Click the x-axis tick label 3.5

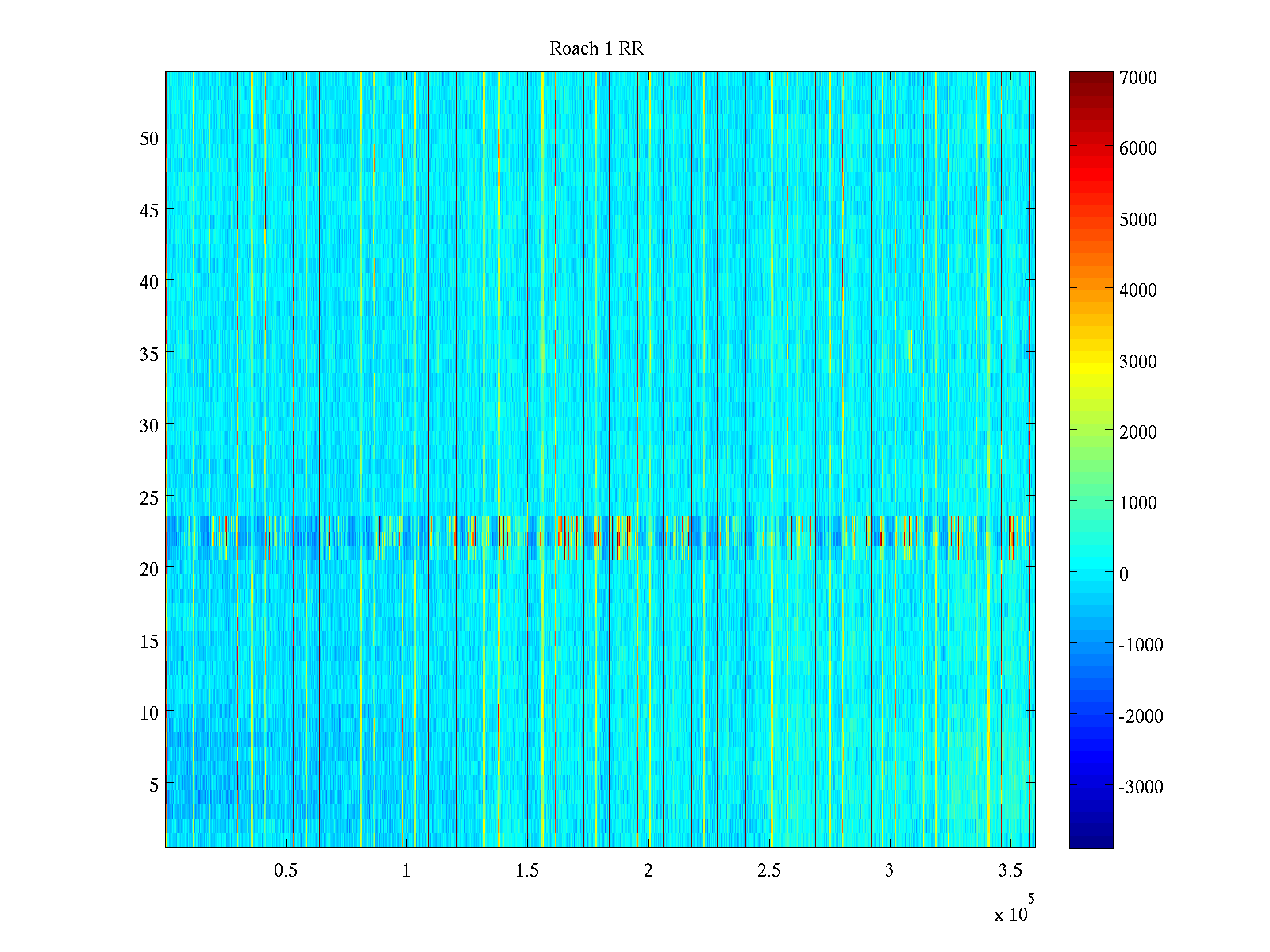pyautogui.click(x=1010, y=871)
